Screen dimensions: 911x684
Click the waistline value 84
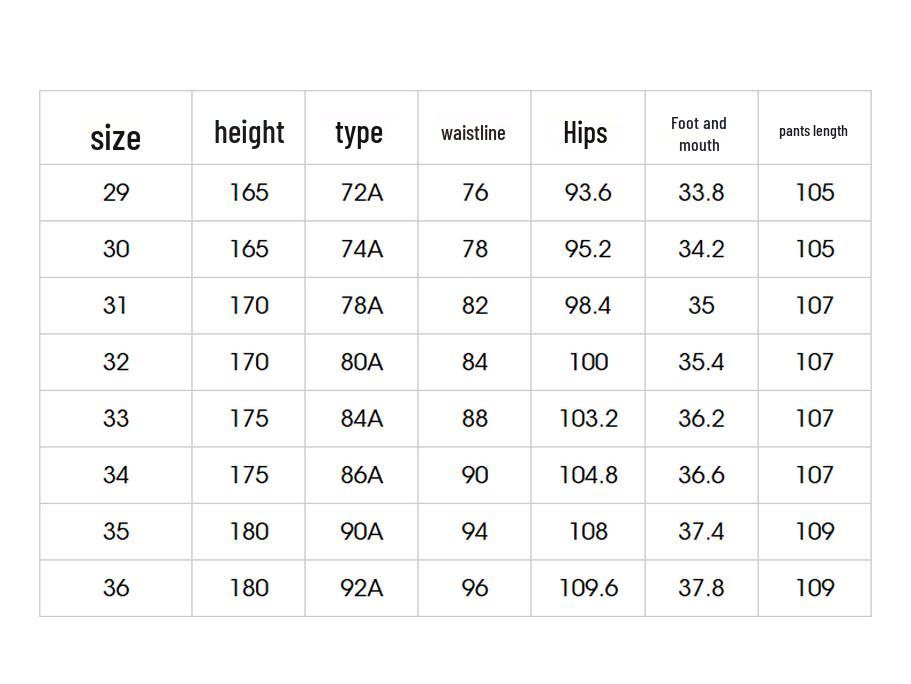[475, 362]
